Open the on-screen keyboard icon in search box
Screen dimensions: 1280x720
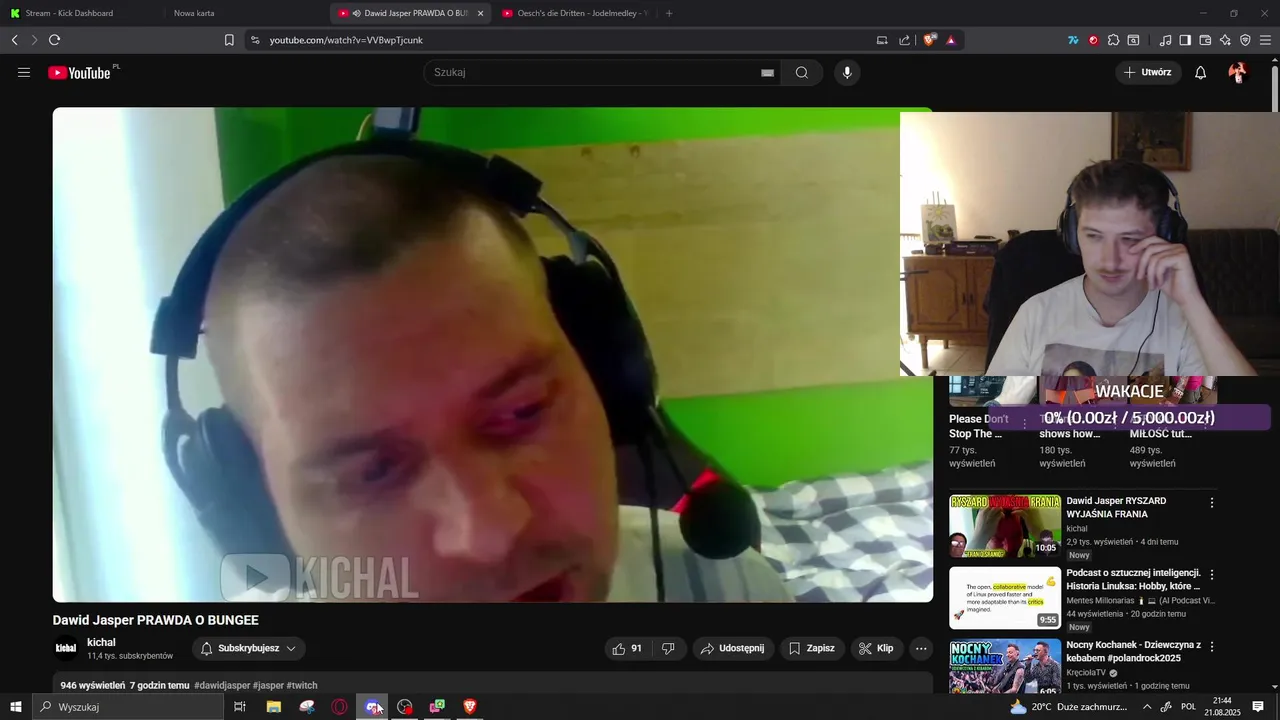(x=768, y=73)
